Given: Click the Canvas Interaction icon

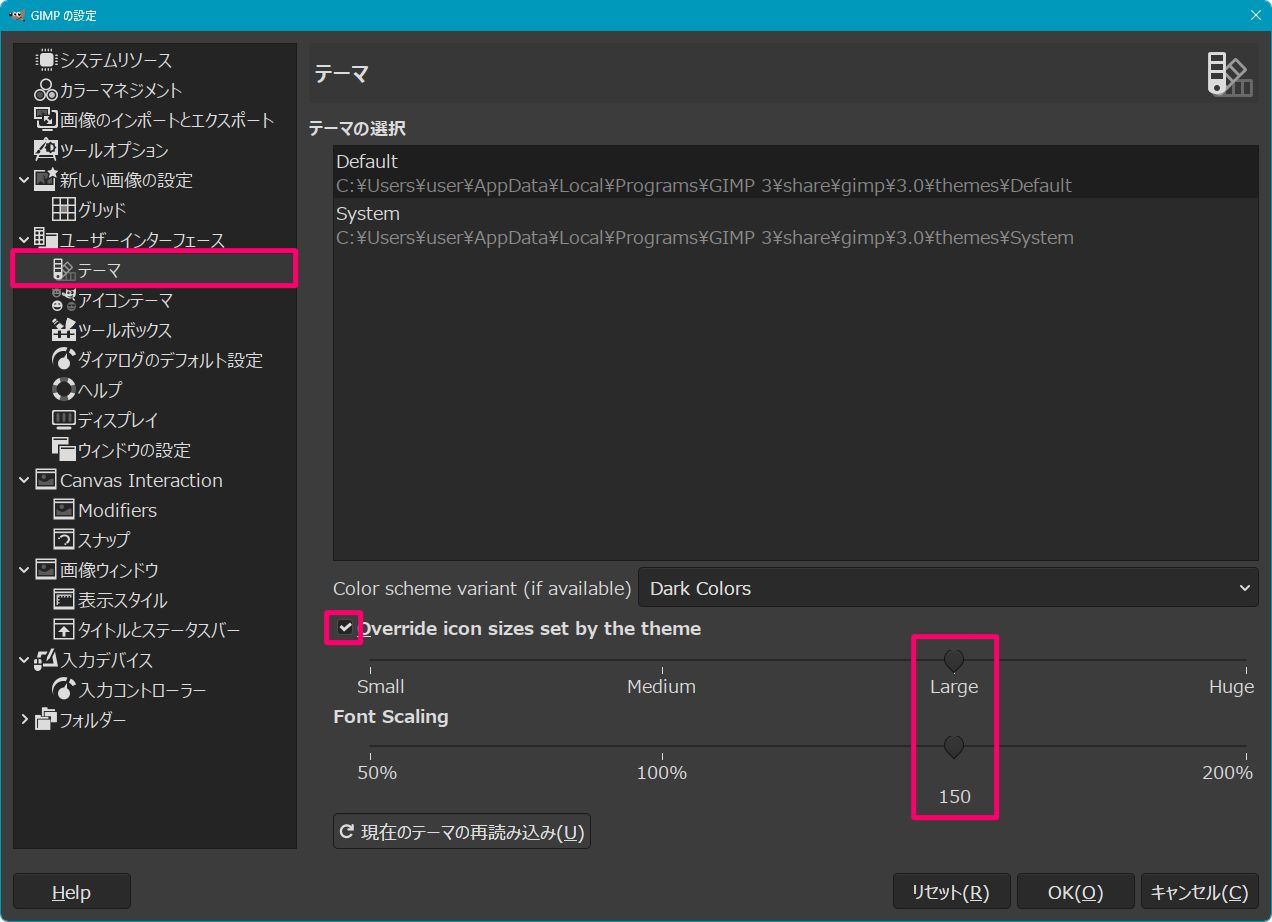Looking at the screenshot, I should 46,480.
